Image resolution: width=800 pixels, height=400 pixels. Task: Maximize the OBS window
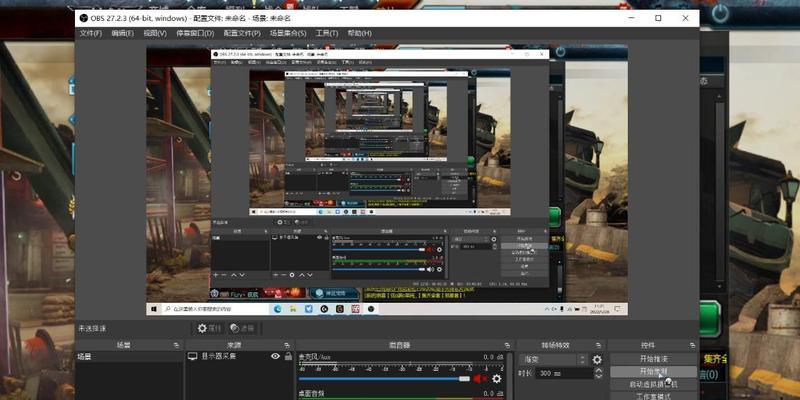pyautogui.click(x=658, y=18)
